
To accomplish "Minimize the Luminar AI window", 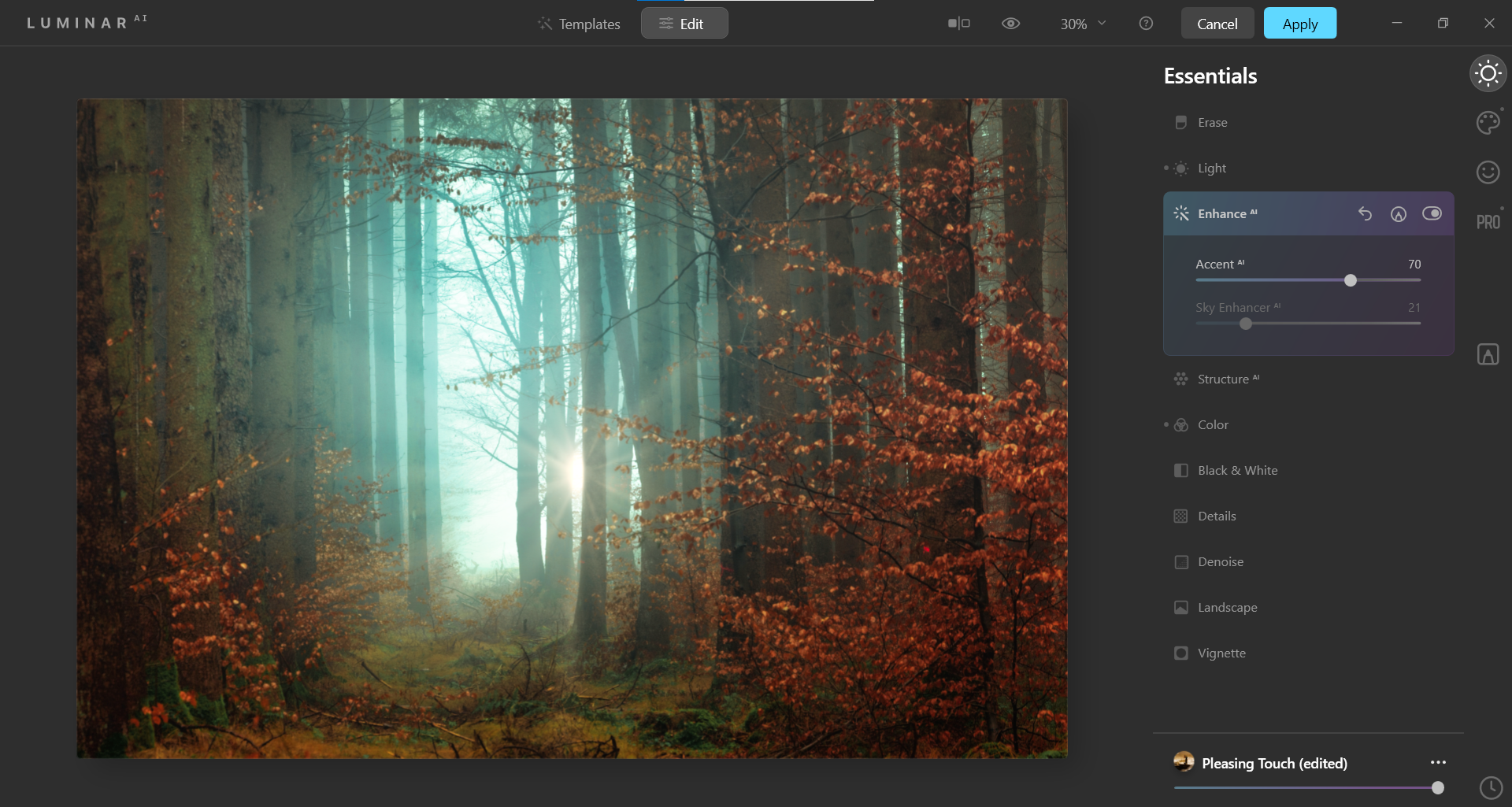I will [x=1396, y=23].
